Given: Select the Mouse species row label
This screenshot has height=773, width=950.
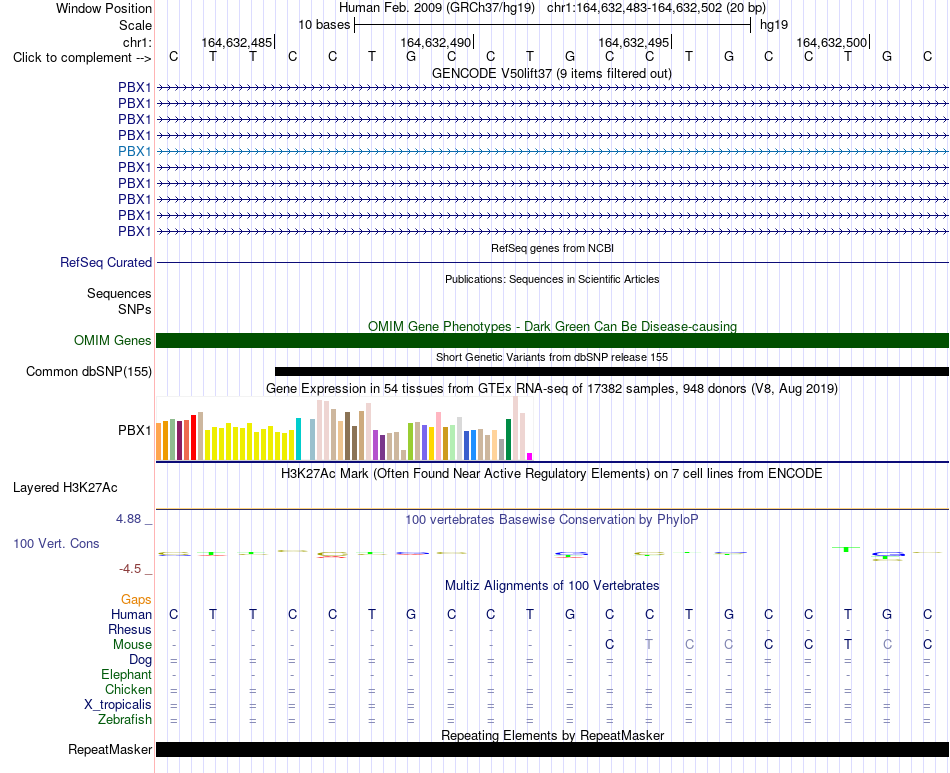Looking at the screenshot, I should [132, 645].
